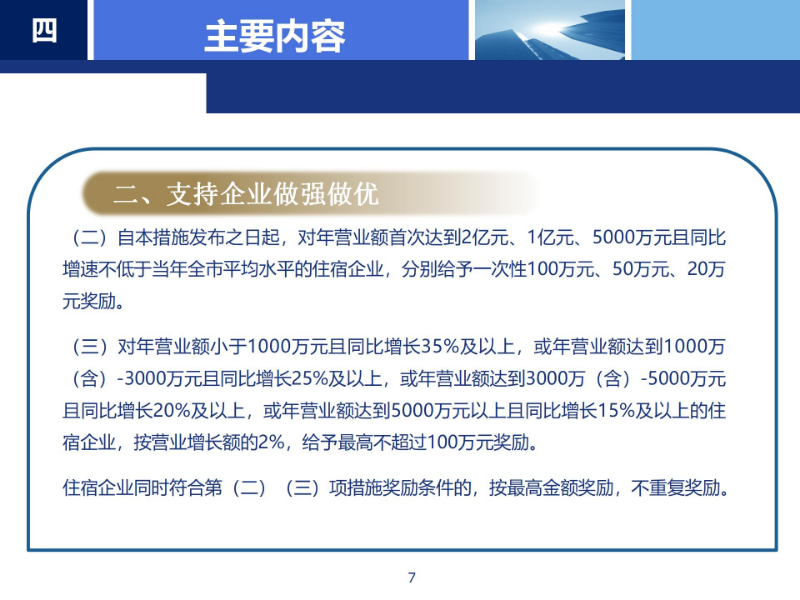
Task: Click the skyscraper photo in header
Action: (549, 30)
